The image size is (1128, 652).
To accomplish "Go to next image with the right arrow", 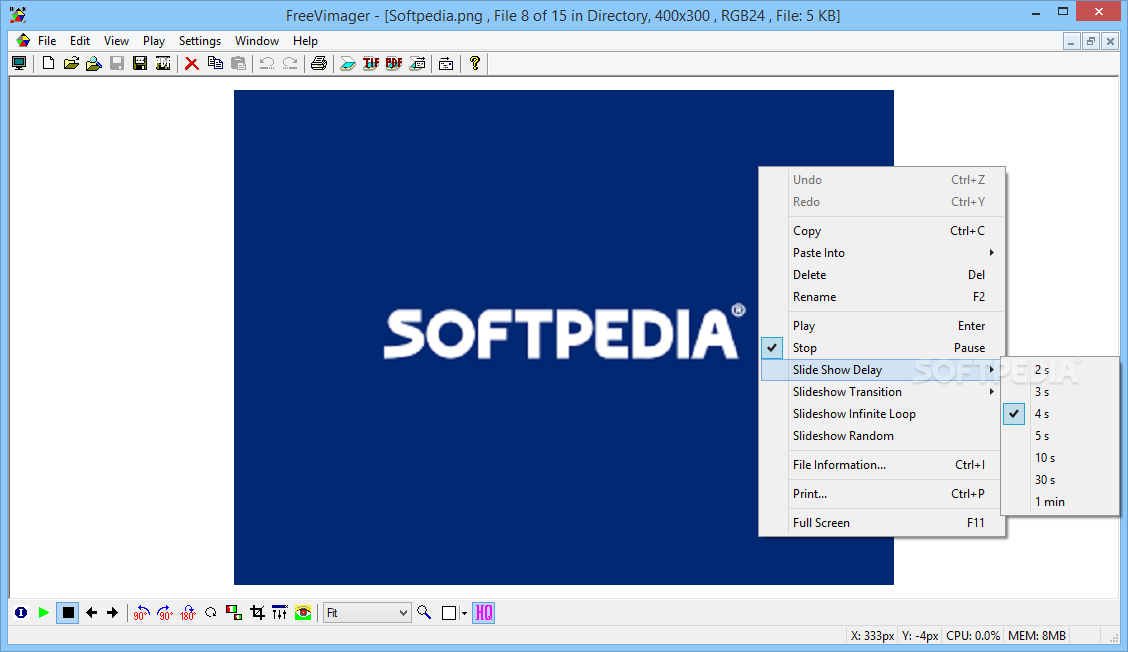I will coord(112,612).
